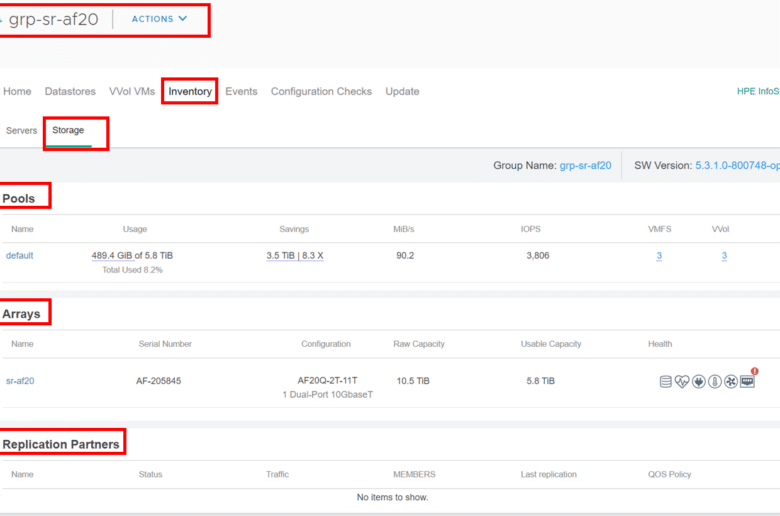Click the fan health icon for sr-af20
The height and width of the screenshot is (516, 780).
tap(731, 382)
